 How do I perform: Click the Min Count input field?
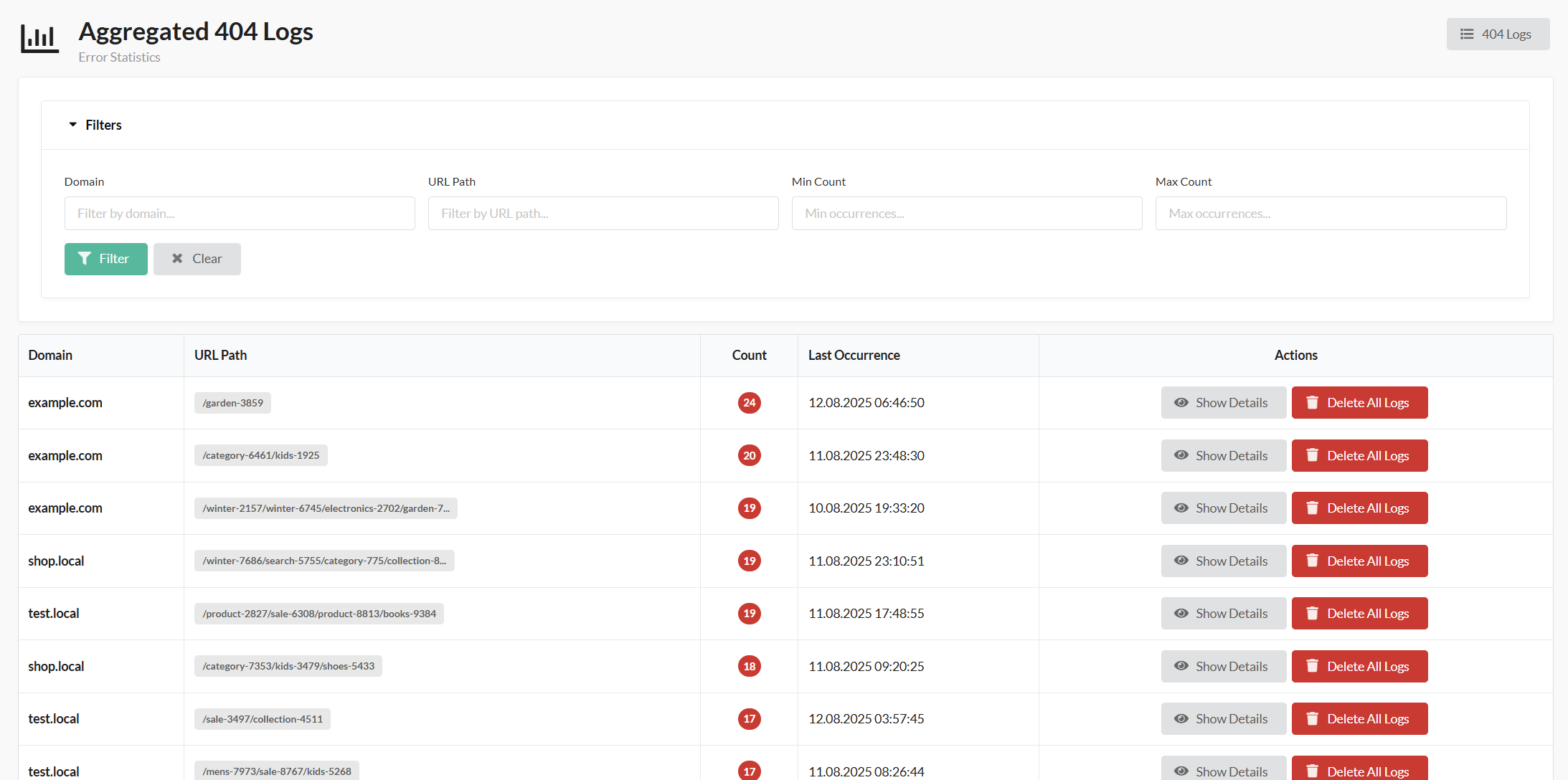(966, 214)
